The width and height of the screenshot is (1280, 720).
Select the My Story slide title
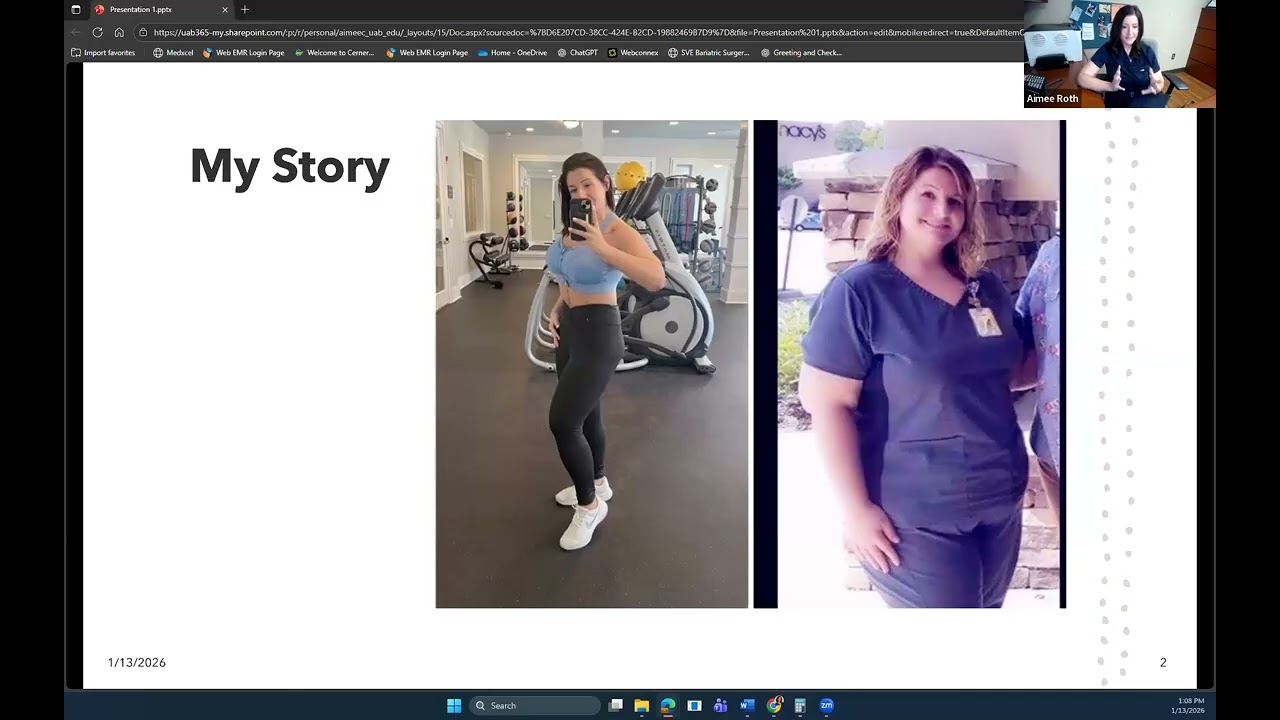pyautogui.click(x=290, y=166)
